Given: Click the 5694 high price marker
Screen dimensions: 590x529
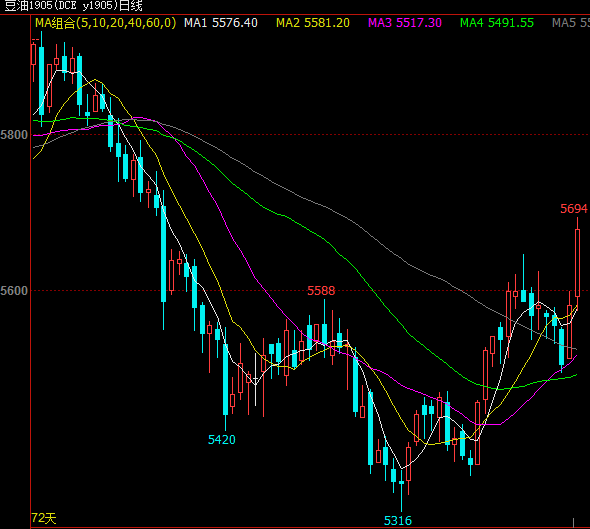Looking at the screenshot, I should click(x=573, y=209).
